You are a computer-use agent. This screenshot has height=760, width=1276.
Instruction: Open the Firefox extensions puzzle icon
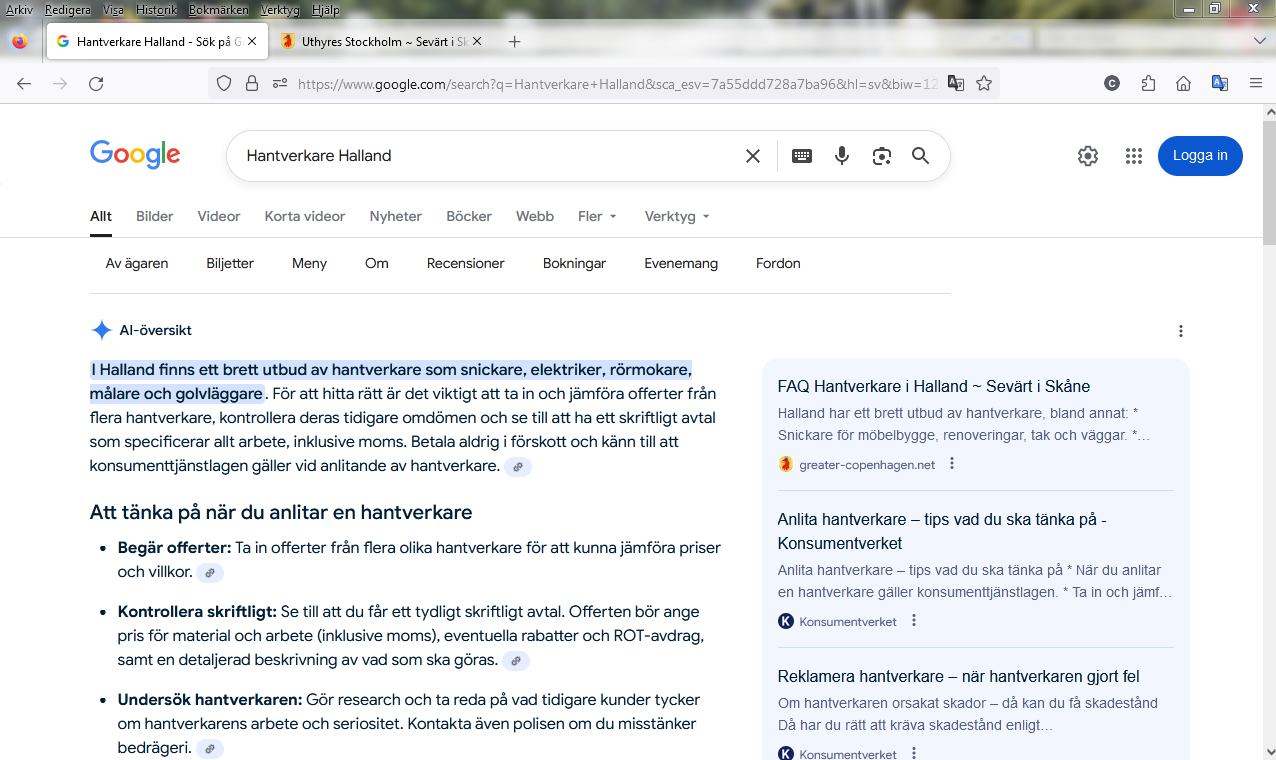(x=1148, y=84)
